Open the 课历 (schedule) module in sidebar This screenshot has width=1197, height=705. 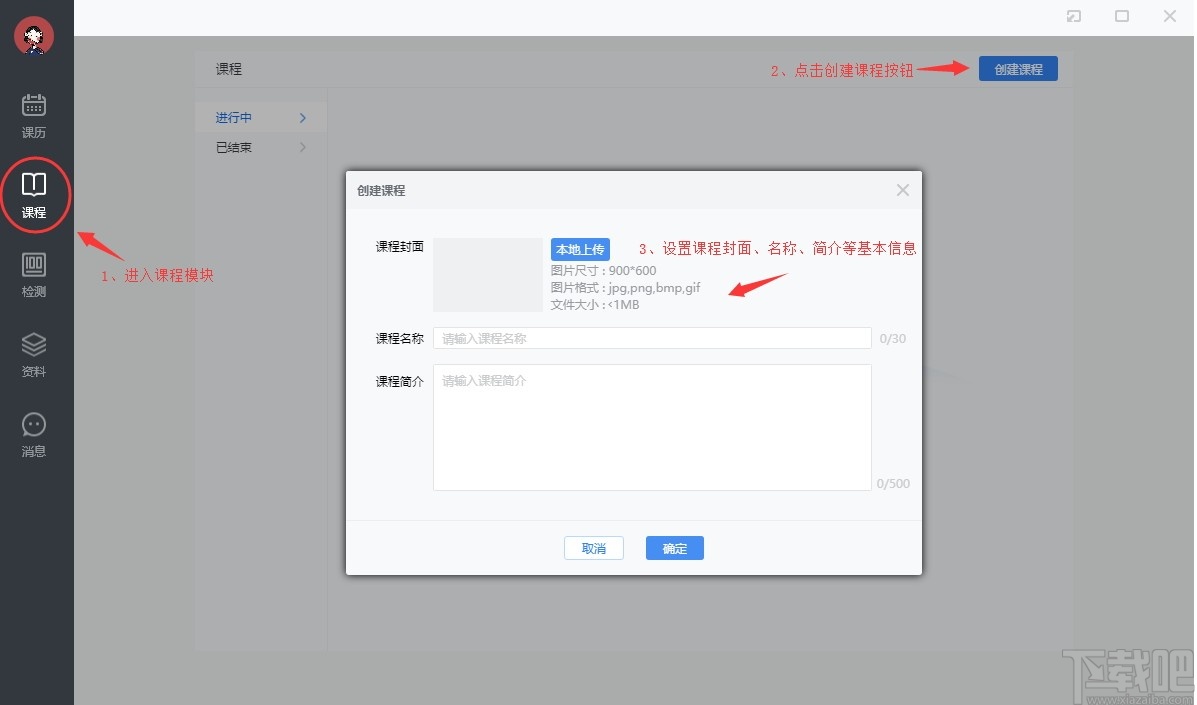tap(34, 112)
